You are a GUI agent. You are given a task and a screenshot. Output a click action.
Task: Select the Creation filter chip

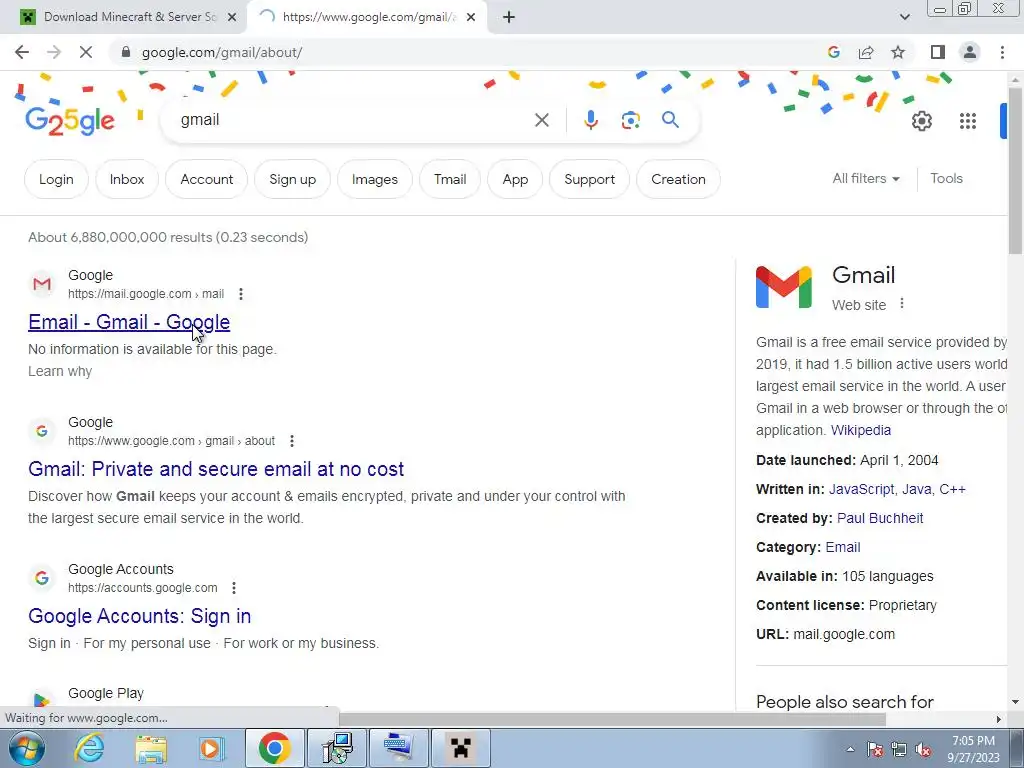679,179
